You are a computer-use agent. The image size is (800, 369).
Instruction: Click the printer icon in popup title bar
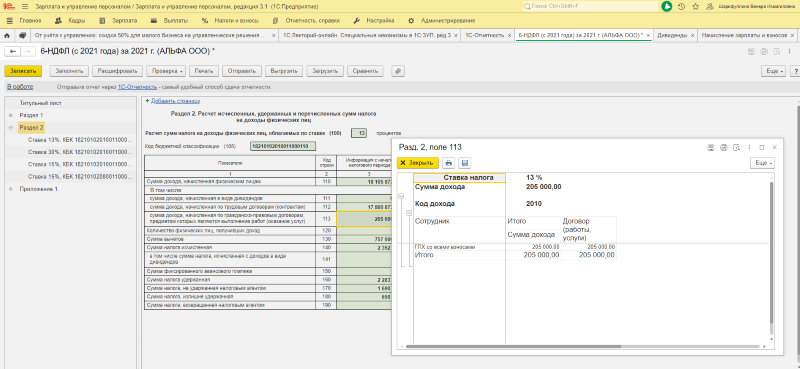(723, 147)
